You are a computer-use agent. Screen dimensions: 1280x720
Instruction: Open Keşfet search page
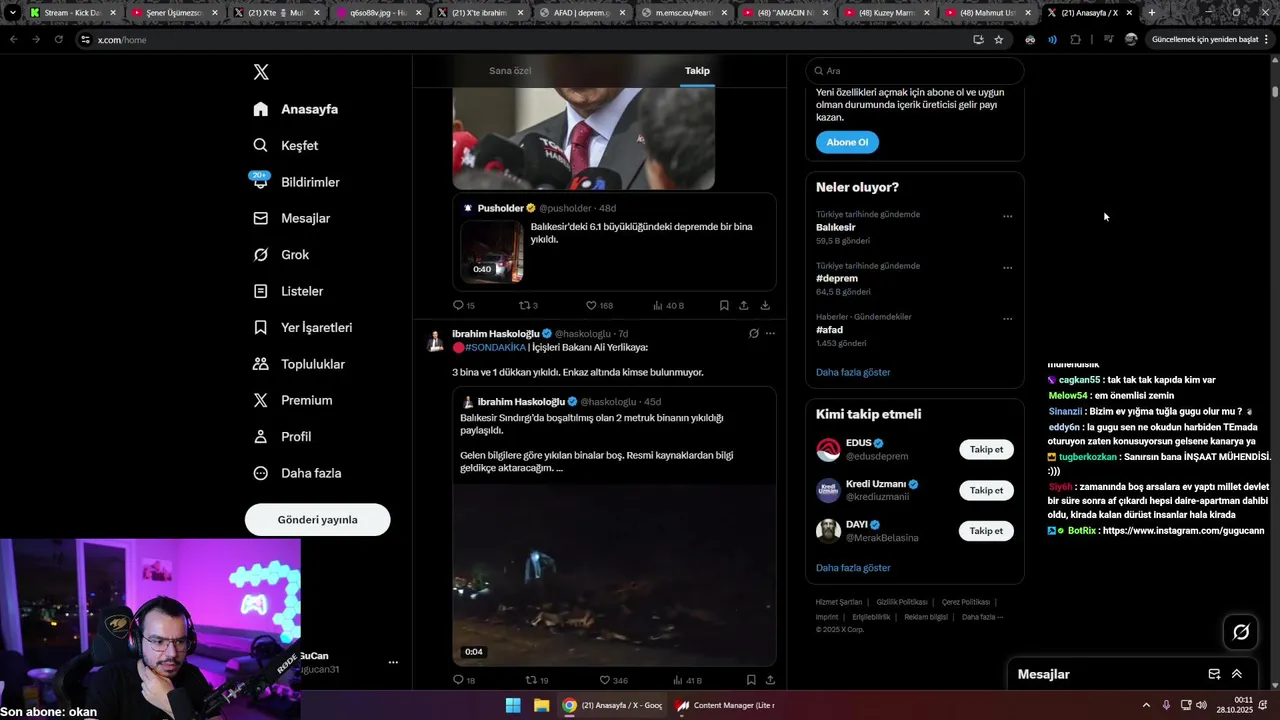286,145
